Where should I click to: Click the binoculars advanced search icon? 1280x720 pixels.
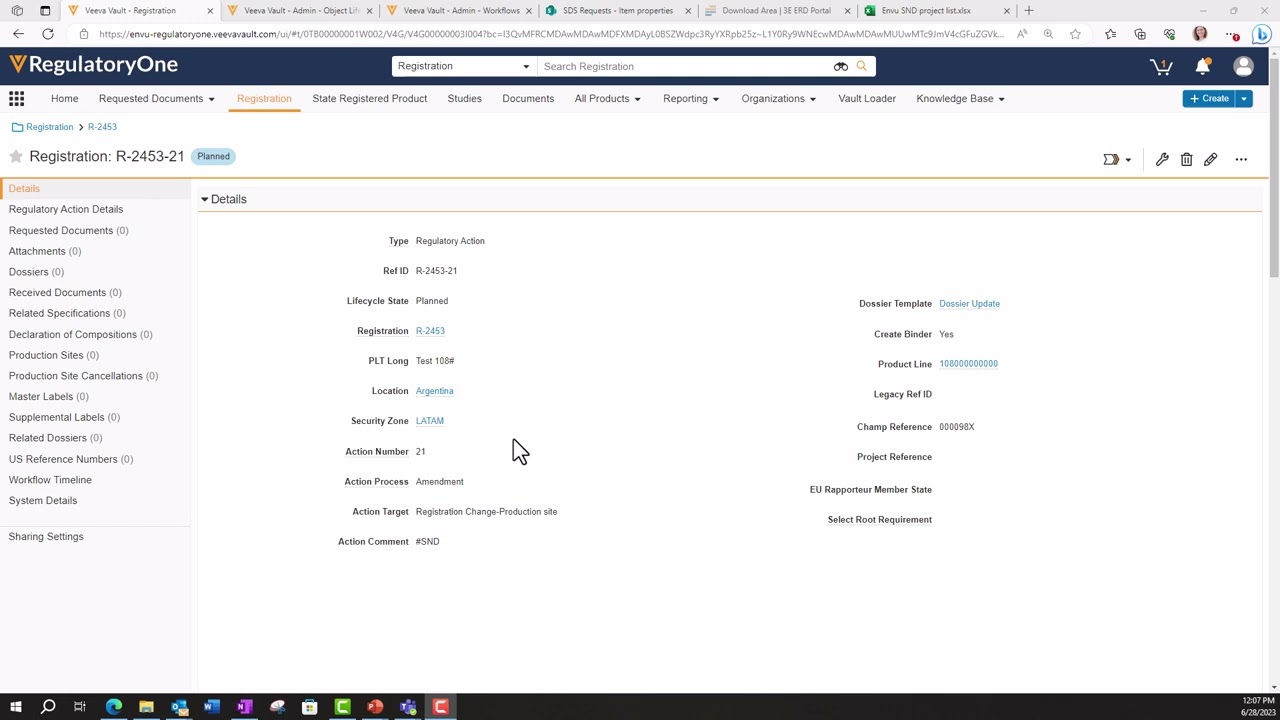pyautogui.click(x=841, y=67)
